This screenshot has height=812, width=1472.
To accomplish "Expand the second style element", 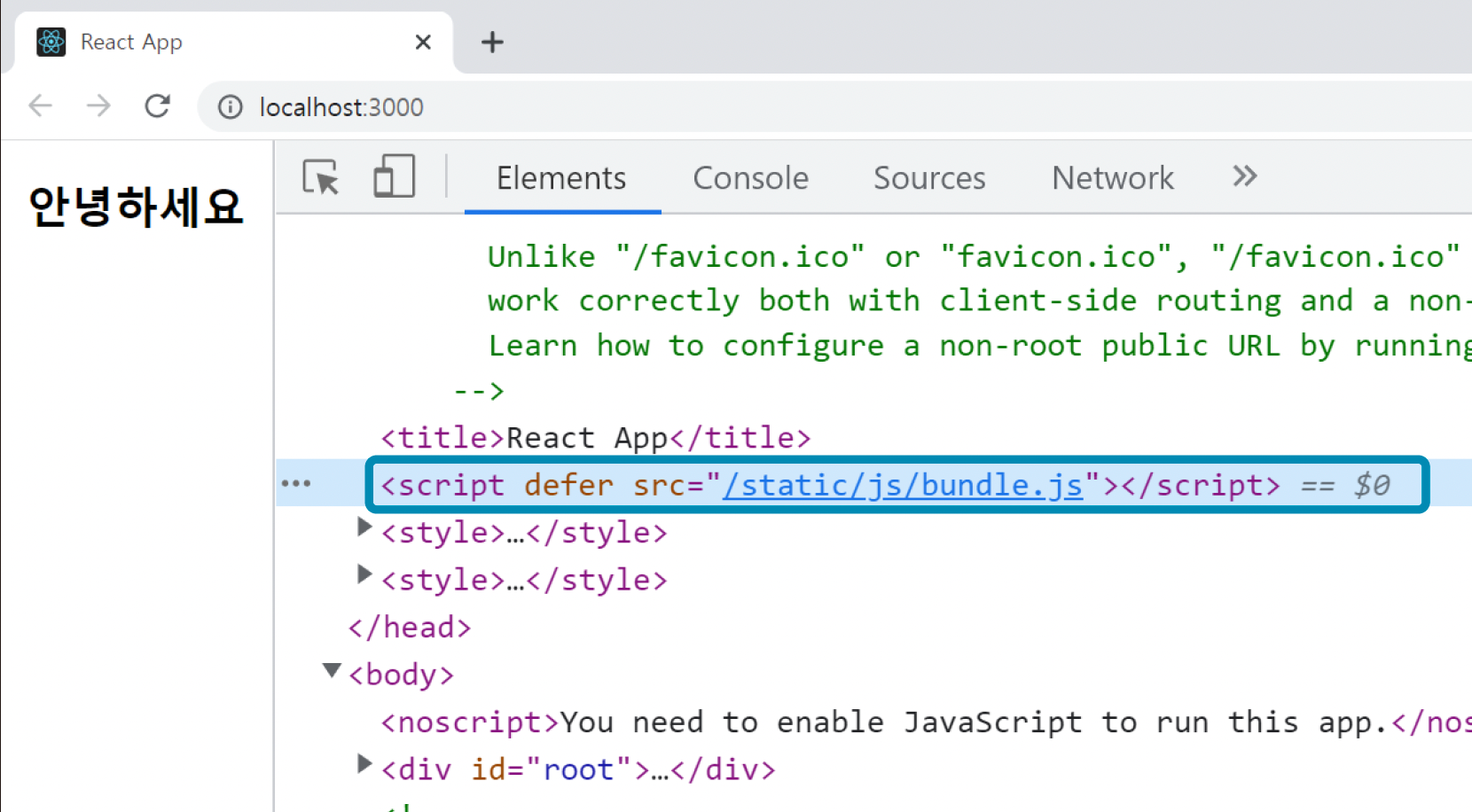I will tap(364, 574).
